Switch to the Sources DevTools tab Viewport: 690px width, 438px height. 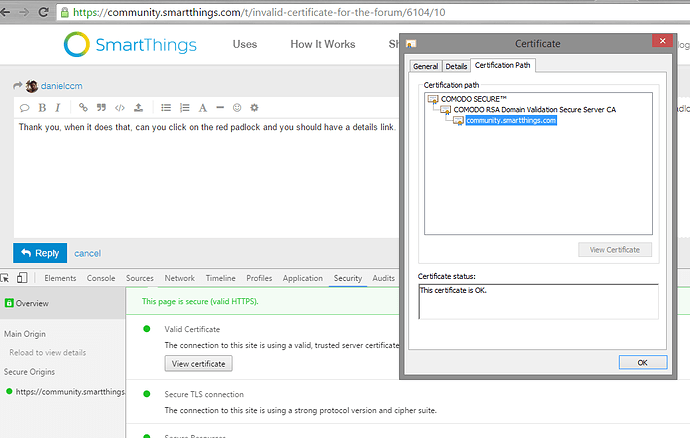[x=139, y=278]
